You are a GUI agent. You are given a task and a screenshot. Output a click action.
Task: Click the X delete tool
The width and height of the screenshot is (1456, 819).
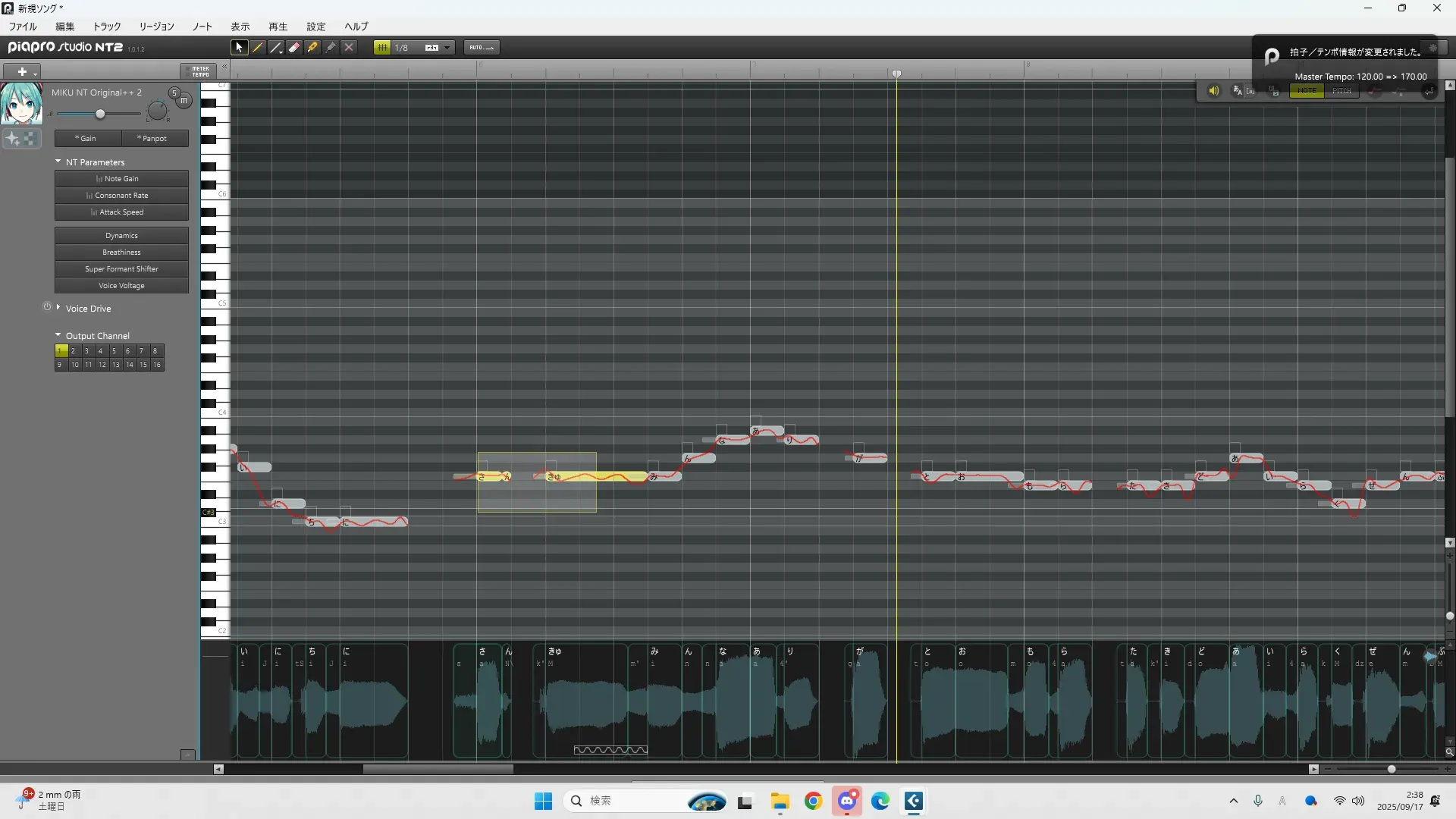349,47
